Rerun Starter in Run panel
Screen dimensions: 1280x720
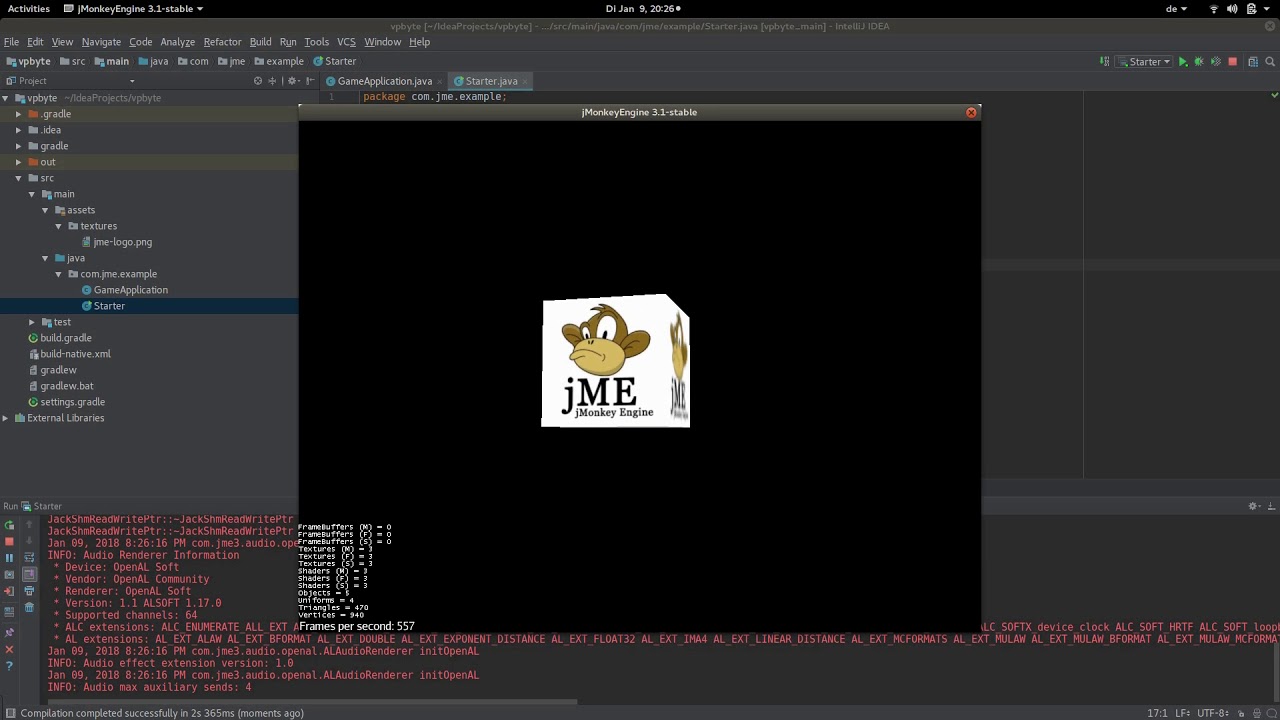click(x=9, y=525)
